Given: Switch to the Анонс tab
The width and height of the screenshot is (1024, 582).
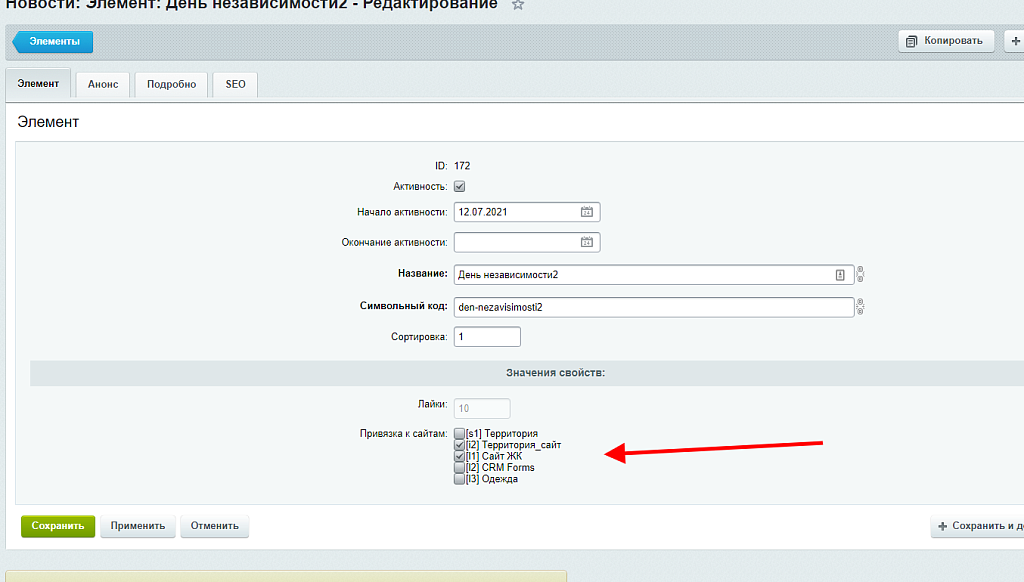Looking at the screenshot, I should pyautogui.click(x=103, y=84).
